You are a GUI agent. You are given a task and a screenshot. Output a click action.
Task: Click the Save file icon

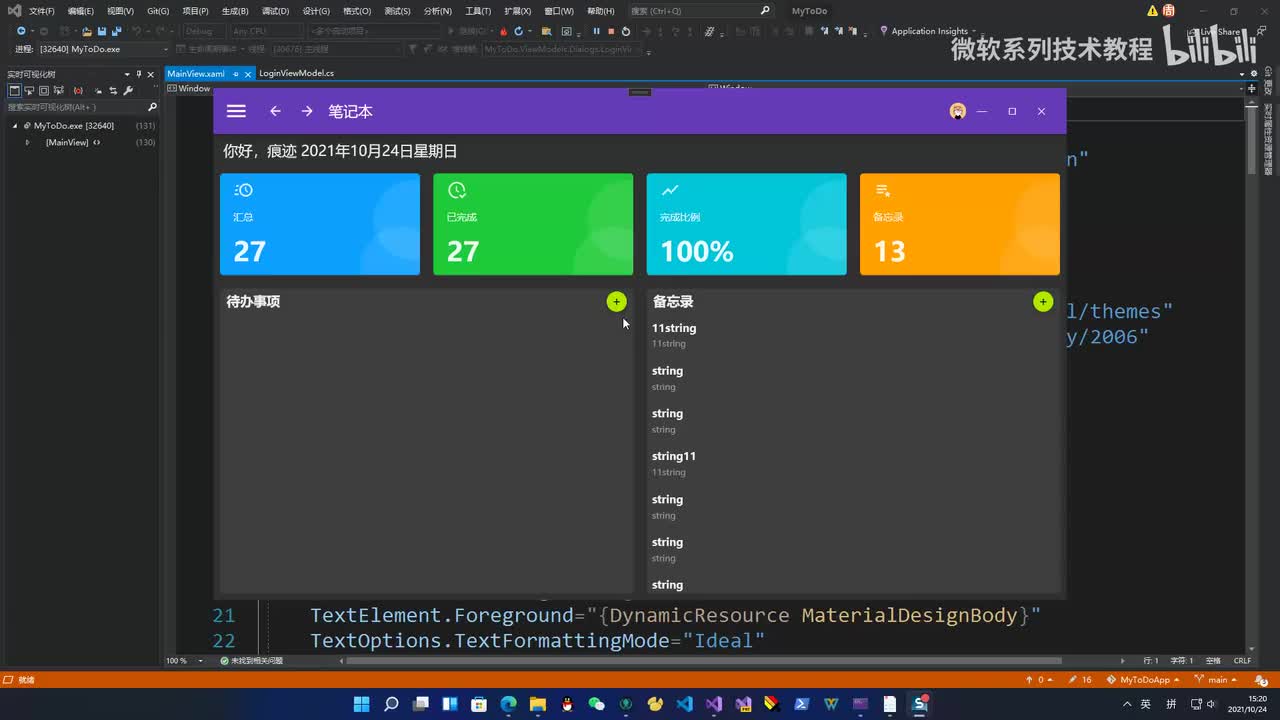tap(102, 31)
